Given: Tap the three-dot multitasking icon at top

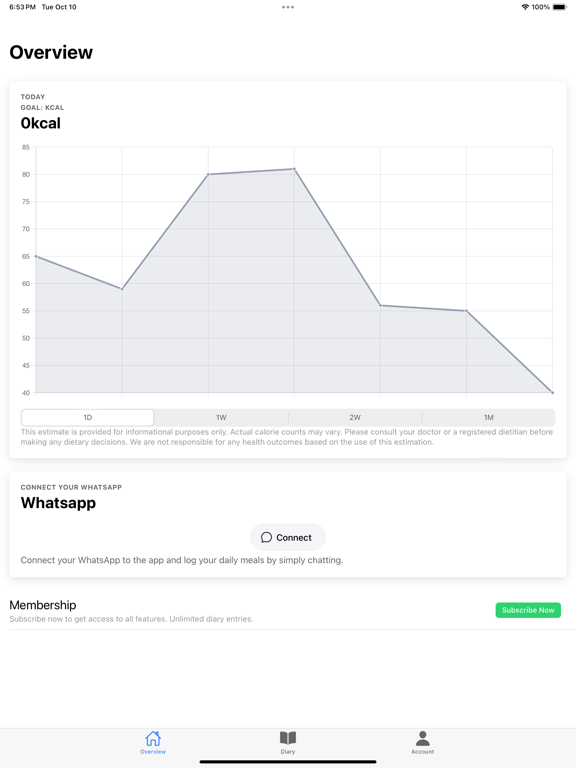Looking at the screenshot, I should pos(288,7).
